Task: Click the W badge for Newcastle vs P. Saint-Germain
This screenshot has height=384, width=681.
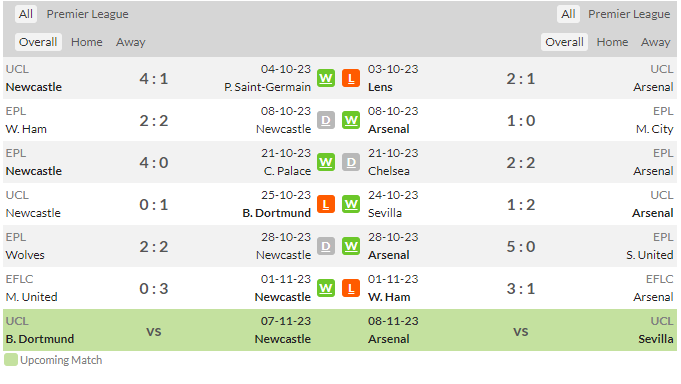Action: point(326,78)
